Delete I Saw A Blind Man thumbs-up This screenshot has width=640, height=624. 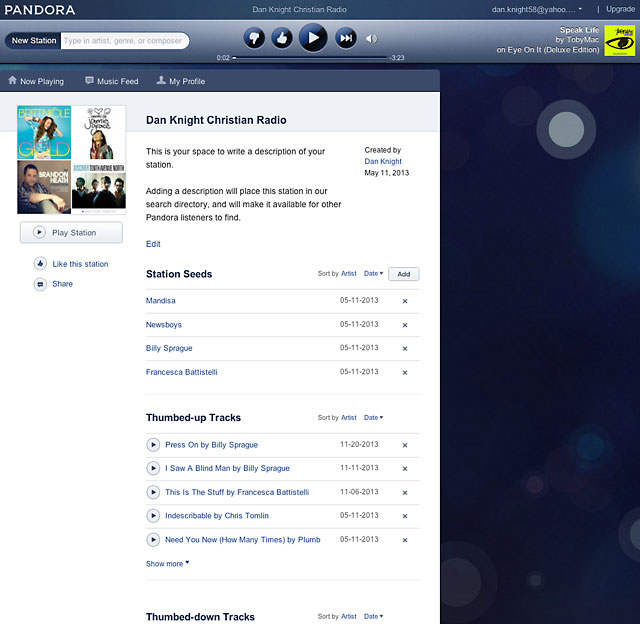(405, 469)
